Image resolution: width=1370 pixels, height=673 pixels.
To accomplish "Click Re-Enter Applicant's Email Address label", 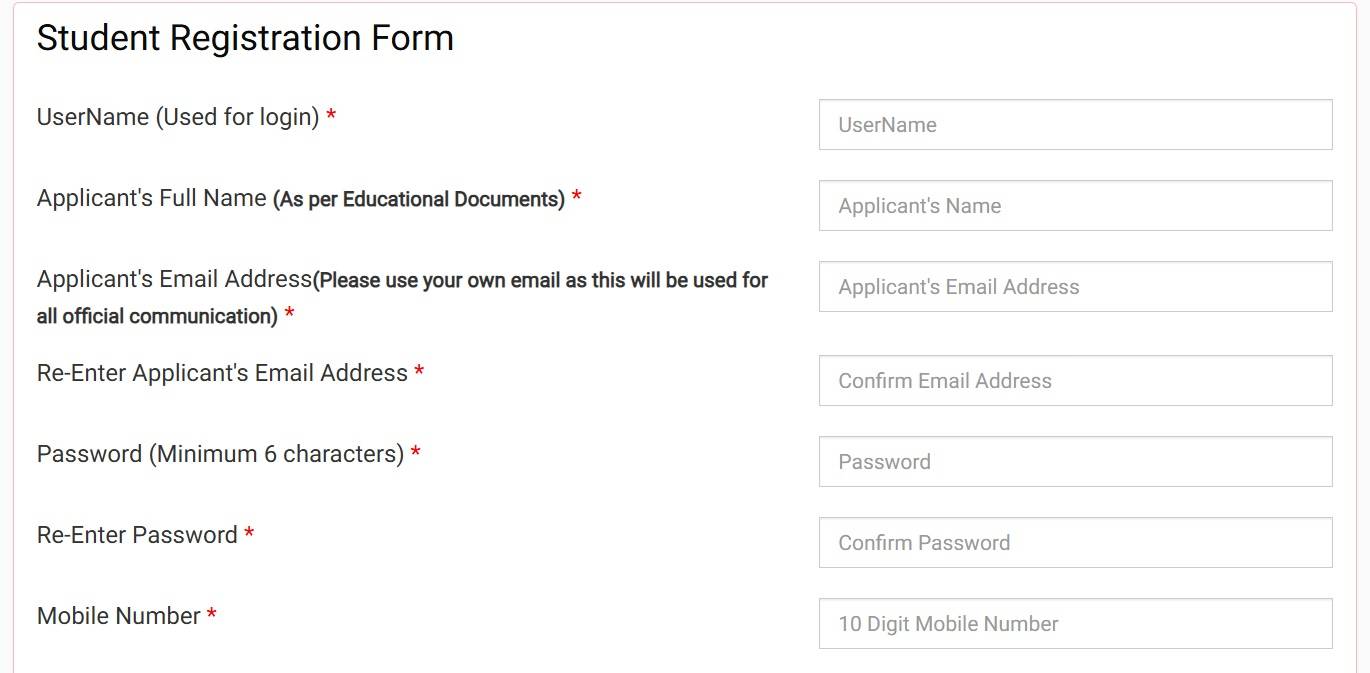I will [x=222, y=373].
